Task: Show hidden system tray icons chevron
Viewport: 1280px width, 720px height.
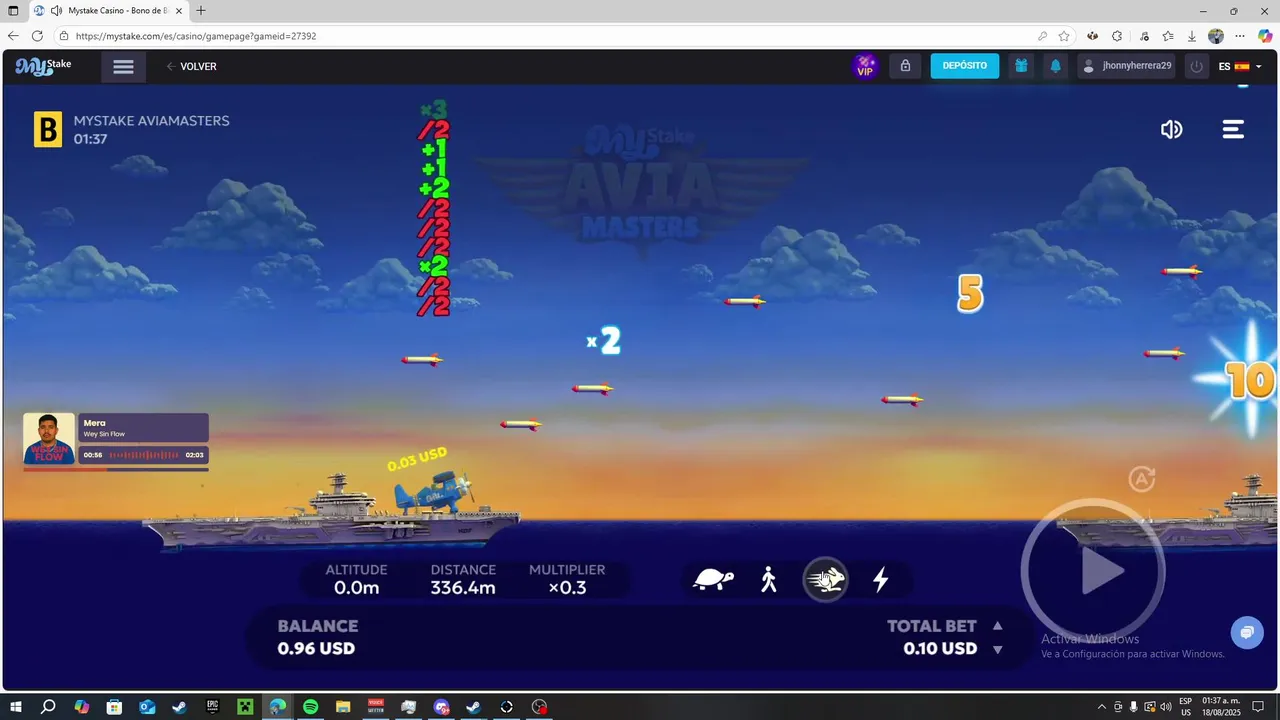Action: (1102, 707)
